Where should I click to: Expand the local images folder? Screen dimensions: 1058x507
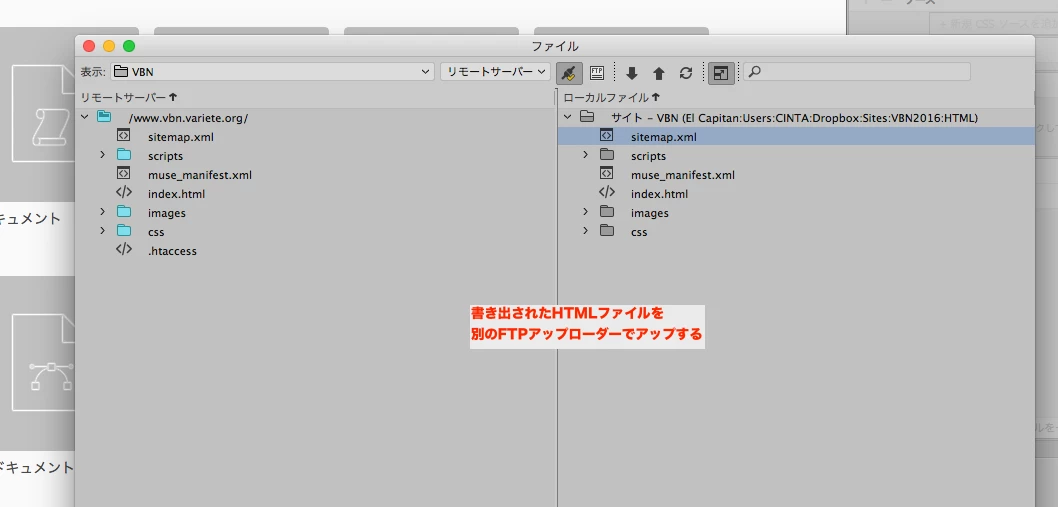point(586,211)
